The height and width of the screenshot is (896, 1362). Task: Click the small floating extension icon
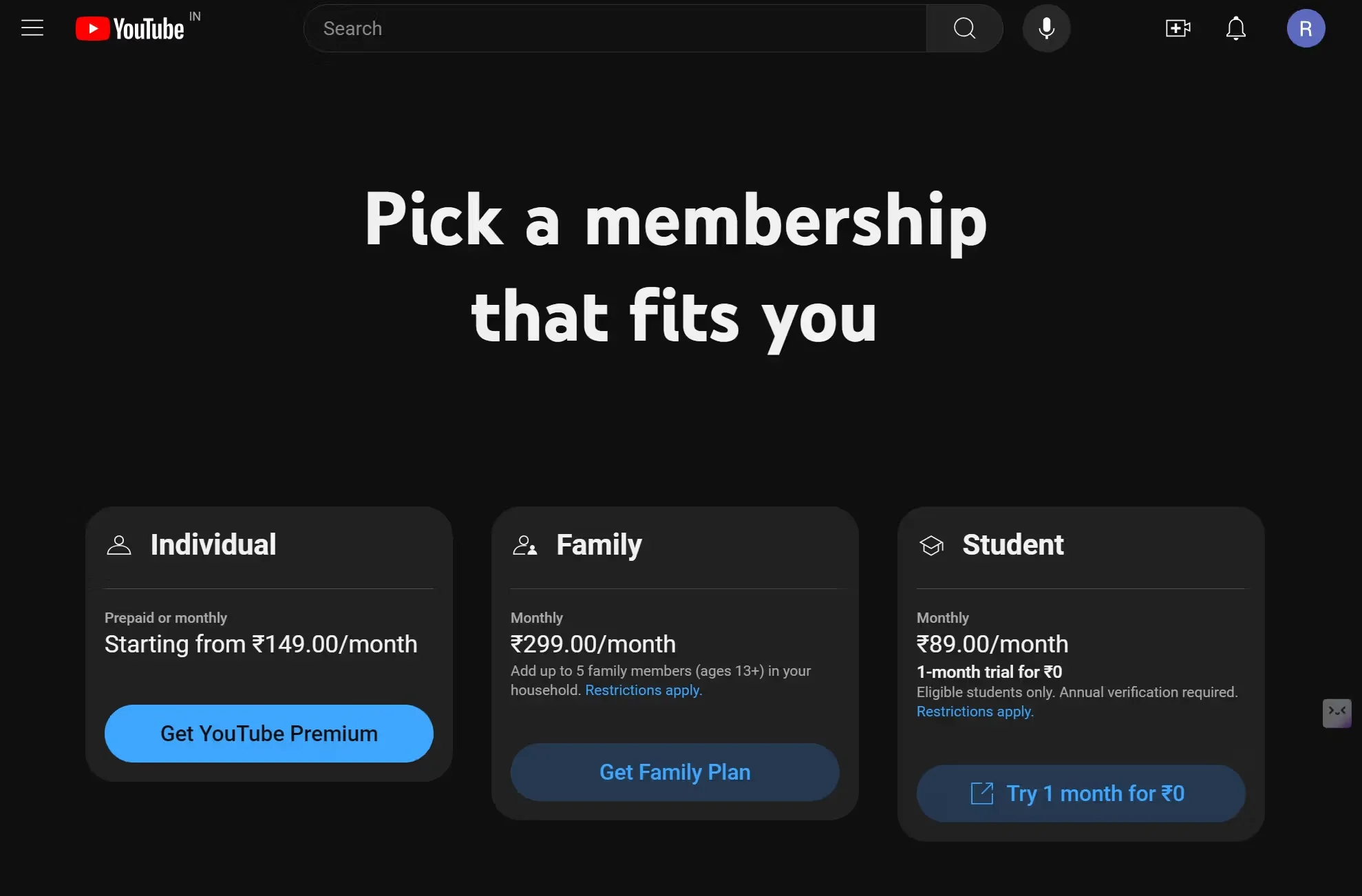pyautogui.click(x=1337, y=713)
